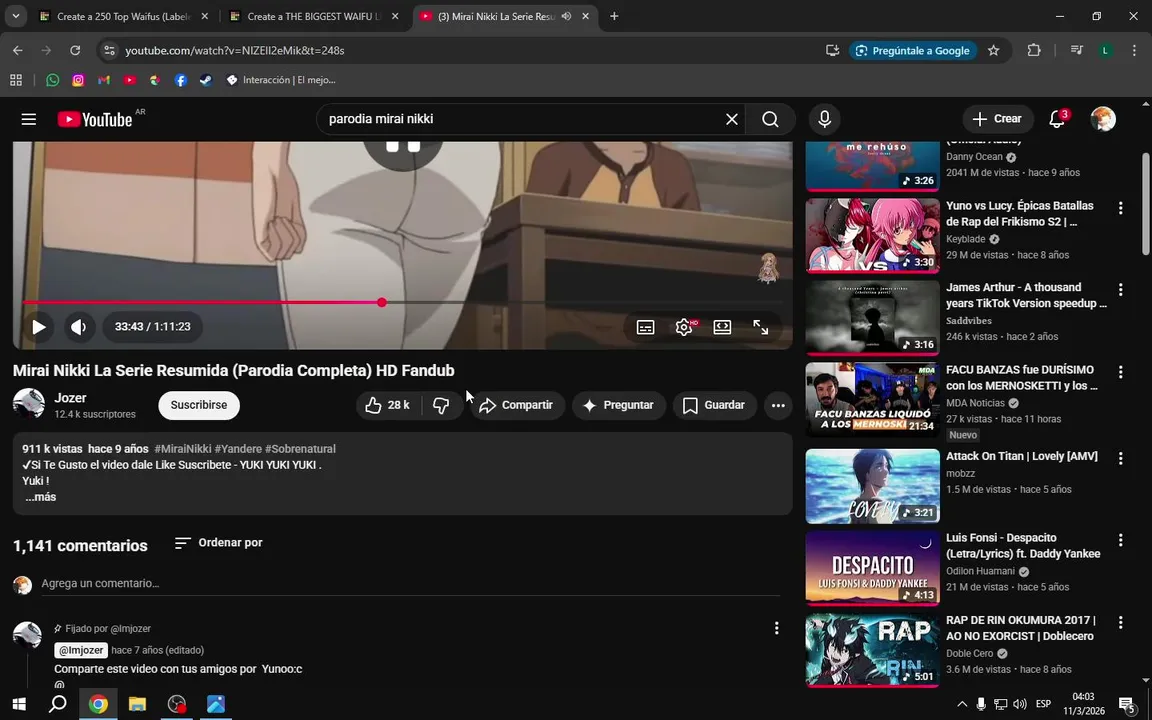Open Instagram bookmark icon

78,80
